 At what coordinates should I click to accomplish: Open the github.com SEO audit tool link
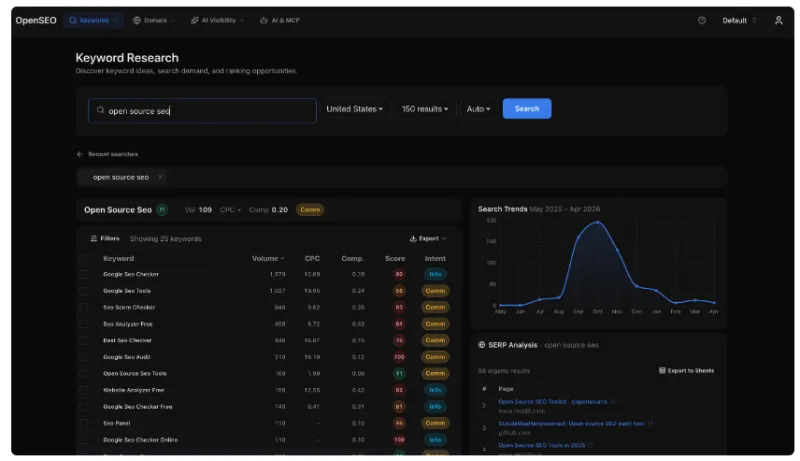pyautogui.click(x=571, y=423)
